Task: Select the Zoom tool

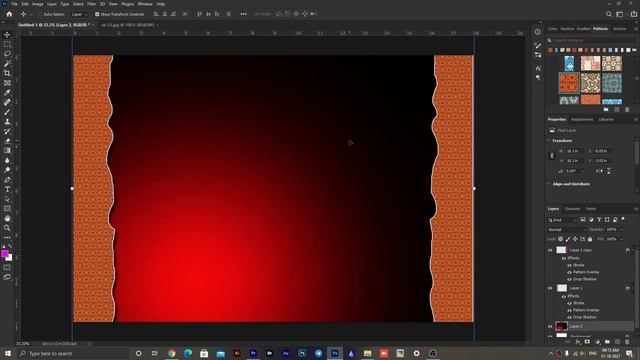Action: tap(7, 228)
